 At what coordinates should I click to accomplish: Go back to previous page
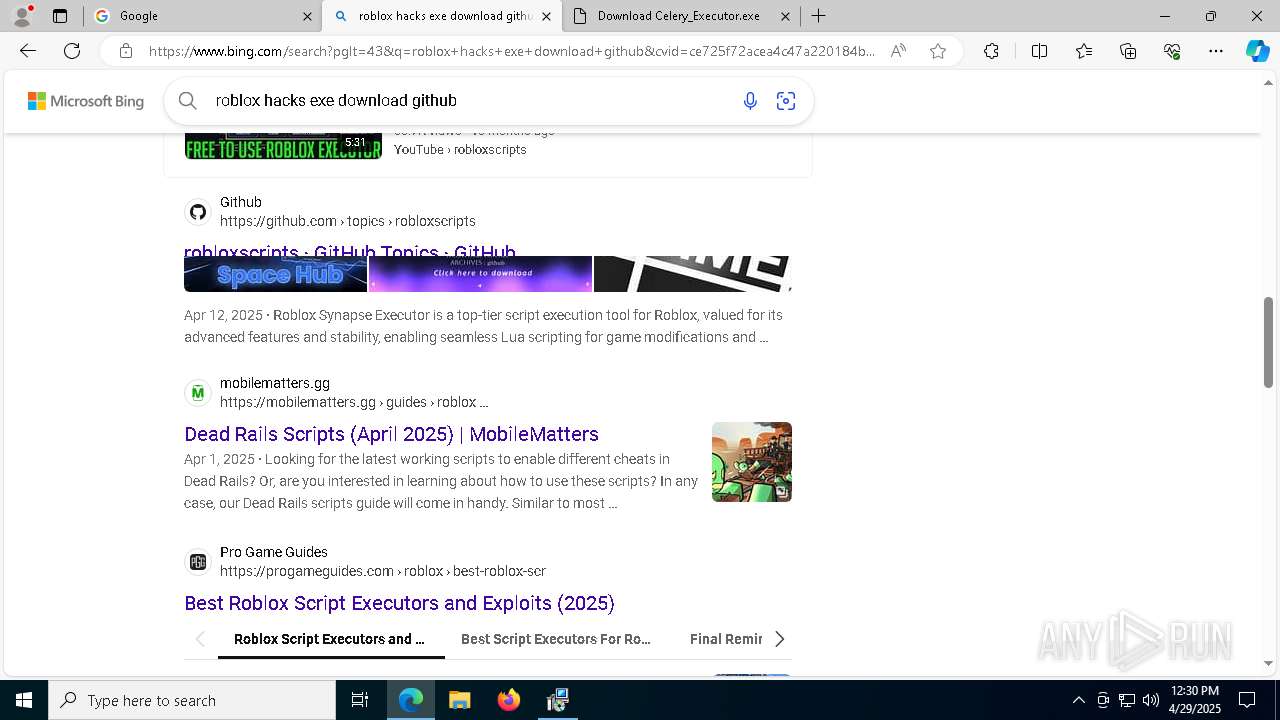pyautogui.click(x=28, y=51)
